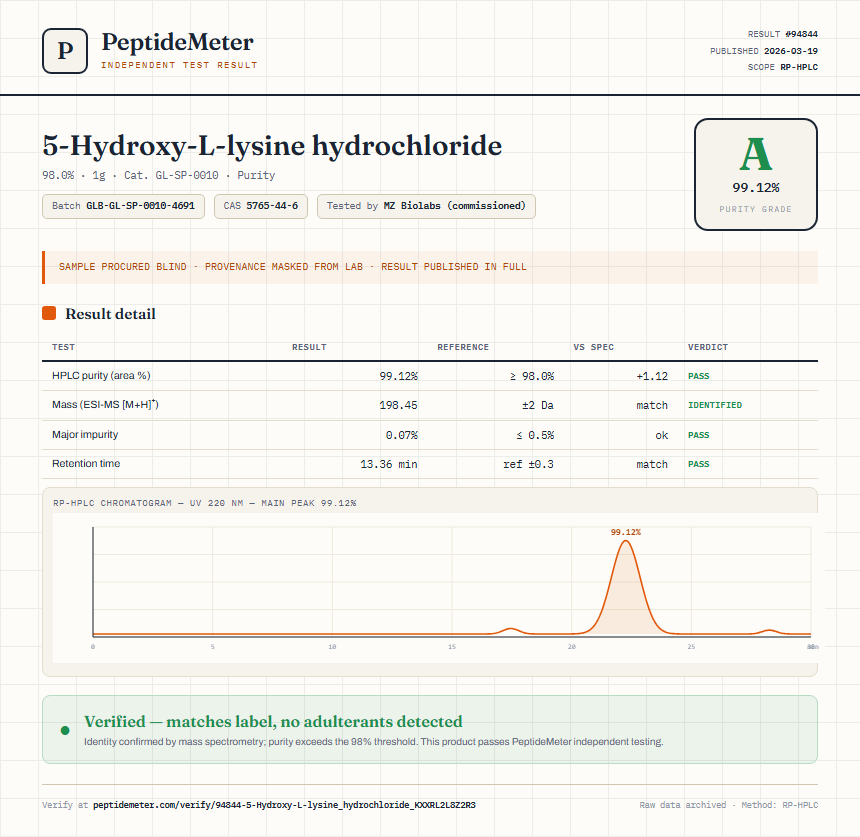Click the 13.36 min retention value
The image size is (860, 837).
[x=389, y=464]
